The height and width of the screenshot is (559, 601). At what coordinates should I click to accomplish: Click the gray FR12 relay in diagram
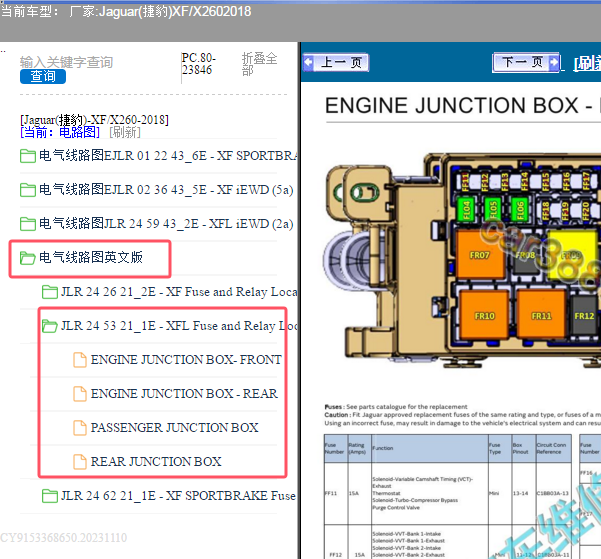(585, 316)
